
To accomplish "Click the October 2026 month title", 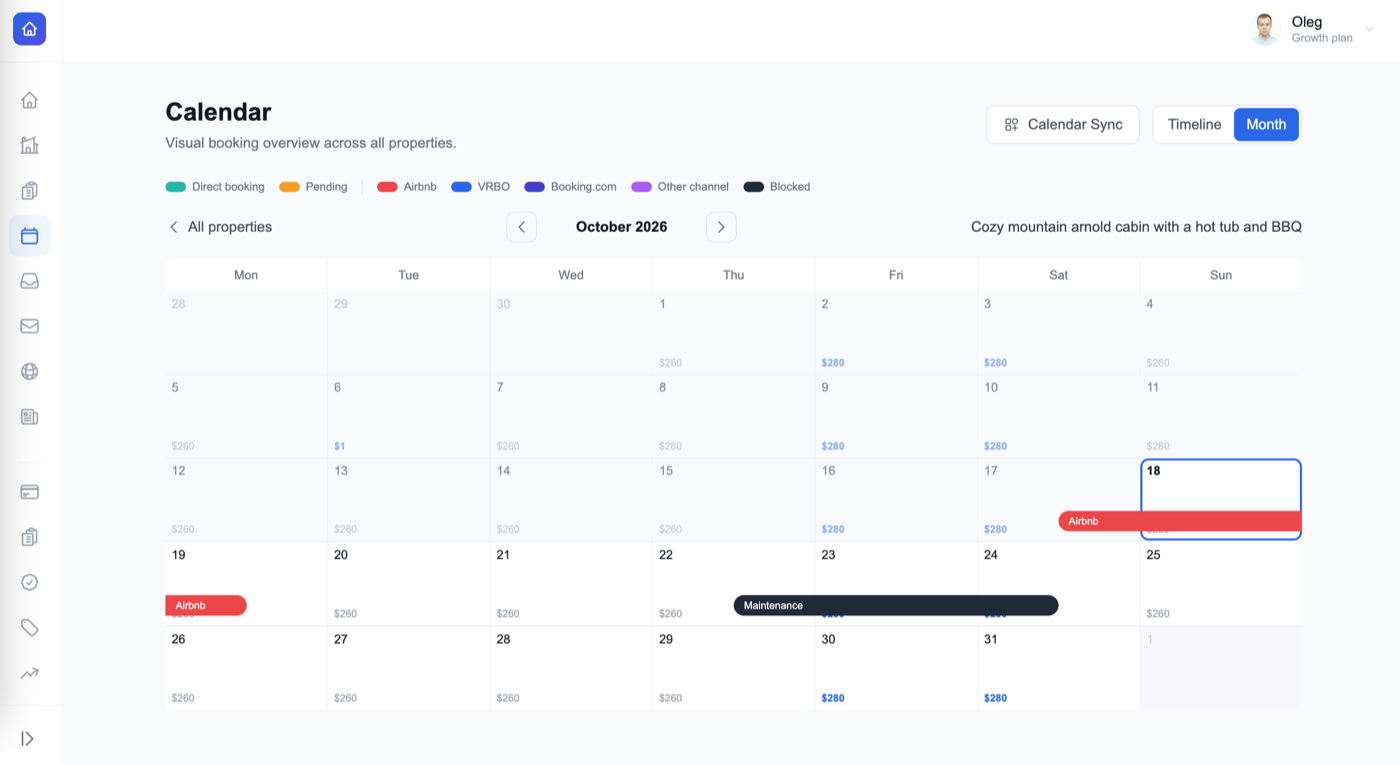I will (x=622, y=227).
